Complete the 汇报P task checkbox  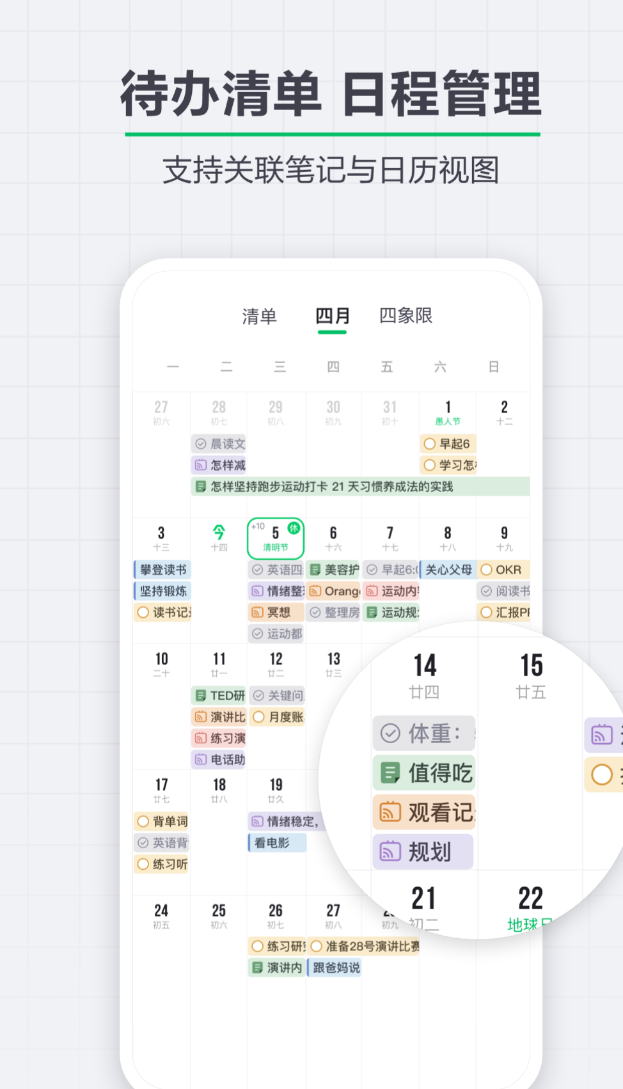pos(487,613)
